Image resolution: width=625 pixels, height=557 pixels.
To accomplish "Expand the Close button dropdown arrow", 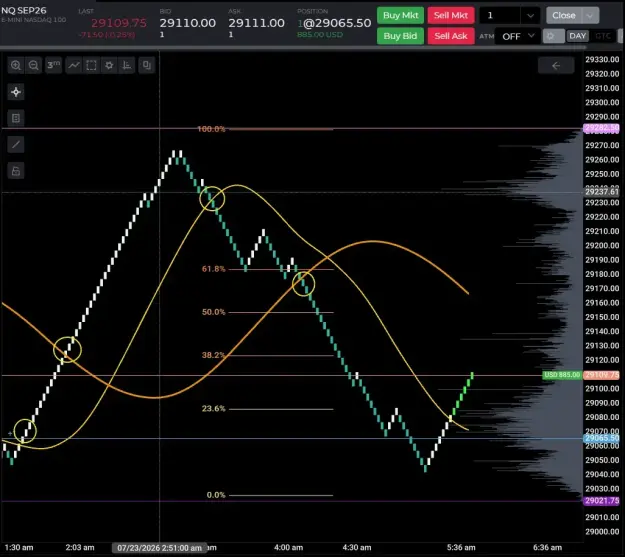I will [590, 16].
